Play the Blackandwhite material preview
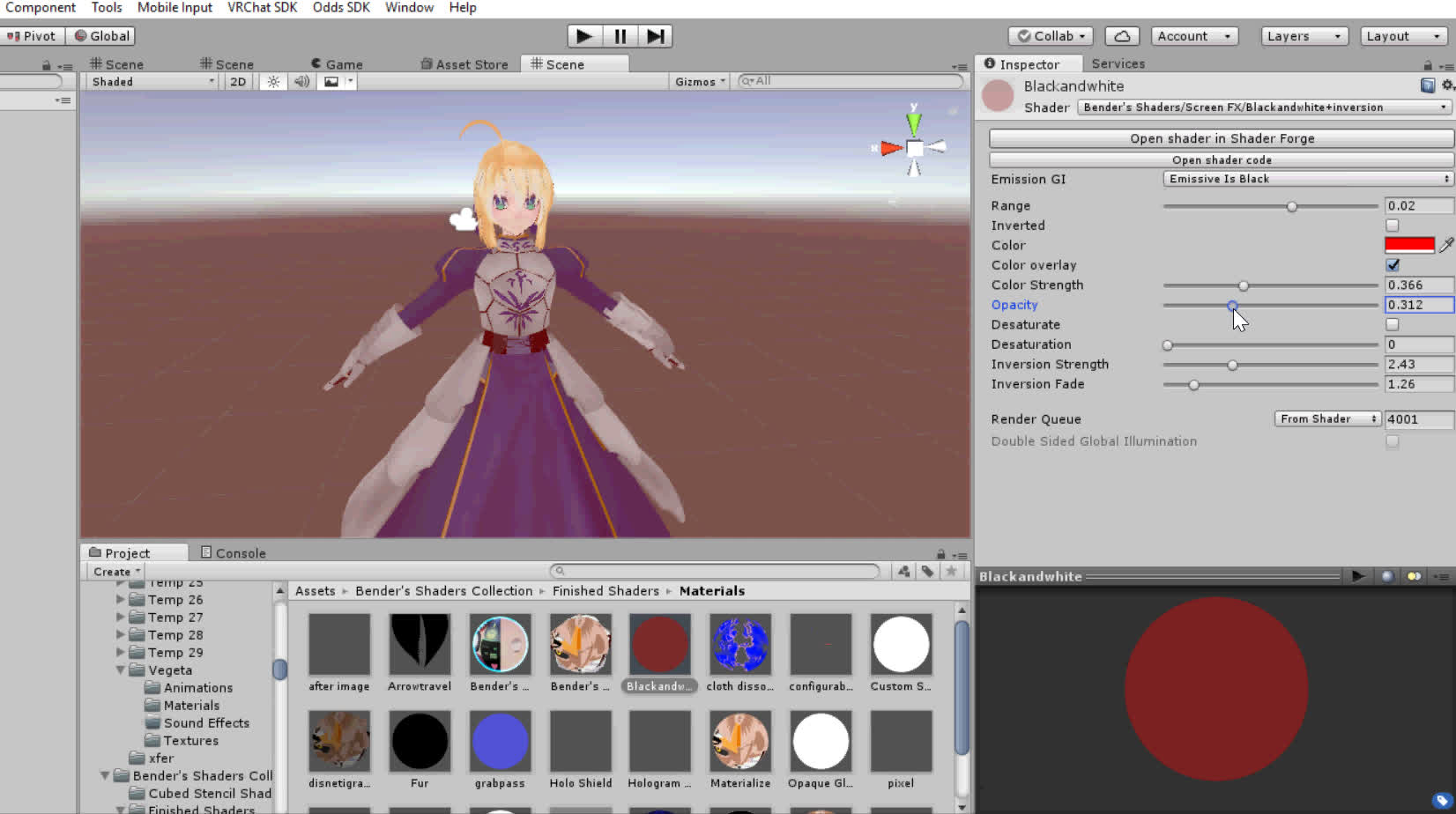Image resolution: width=1456 pixels, height=814 pixels. point(1357,576)
